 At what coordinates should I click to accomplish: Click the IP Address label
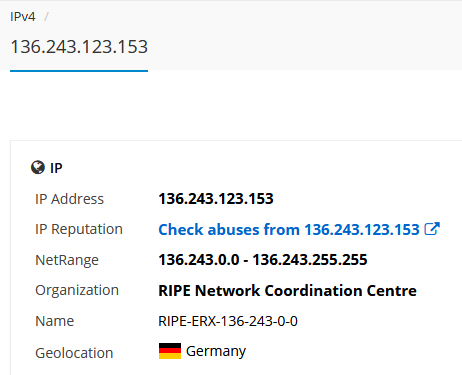click(70, 199)
